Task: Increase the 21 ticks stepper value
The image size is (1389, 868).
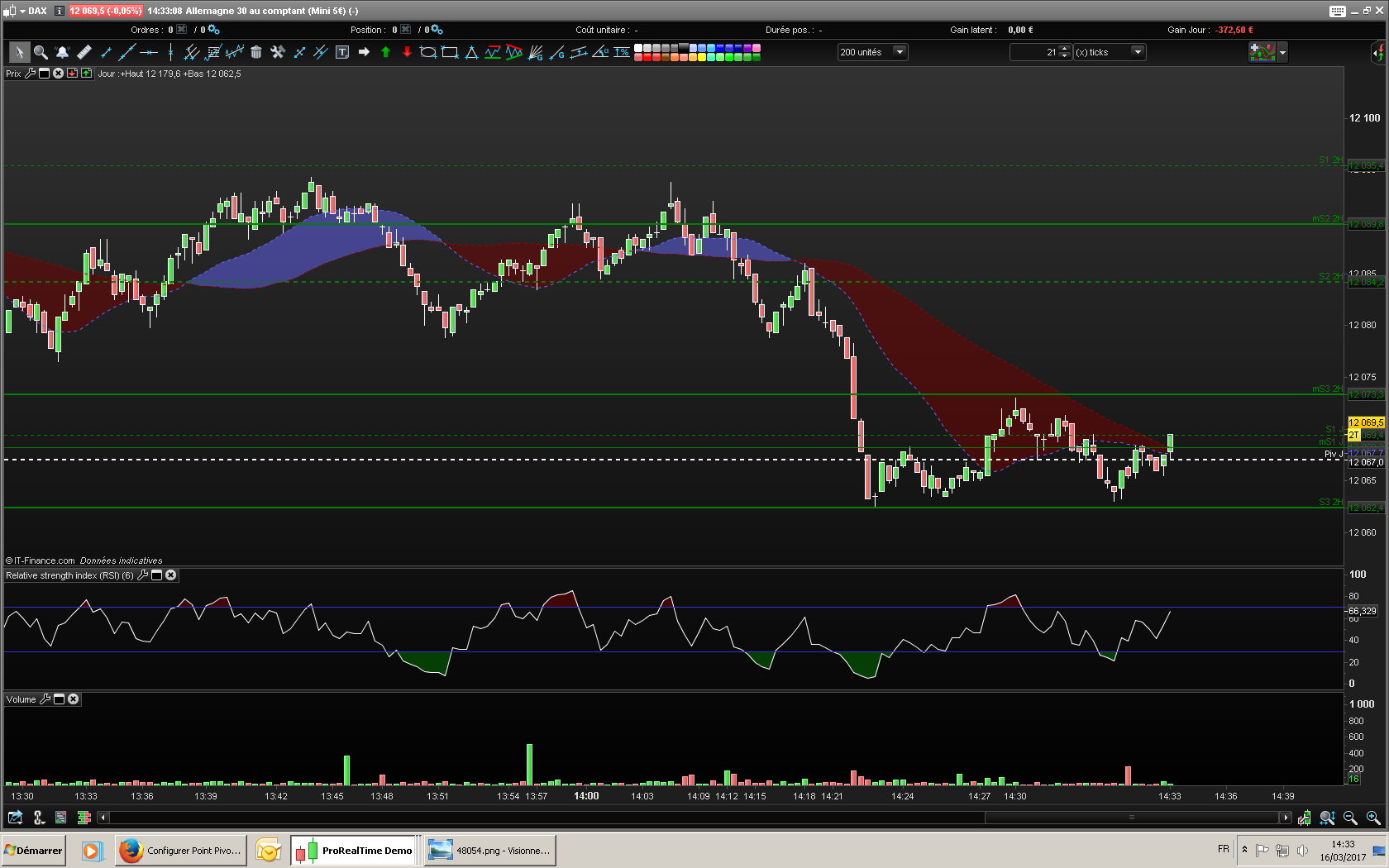Action: coord(1065,49)
